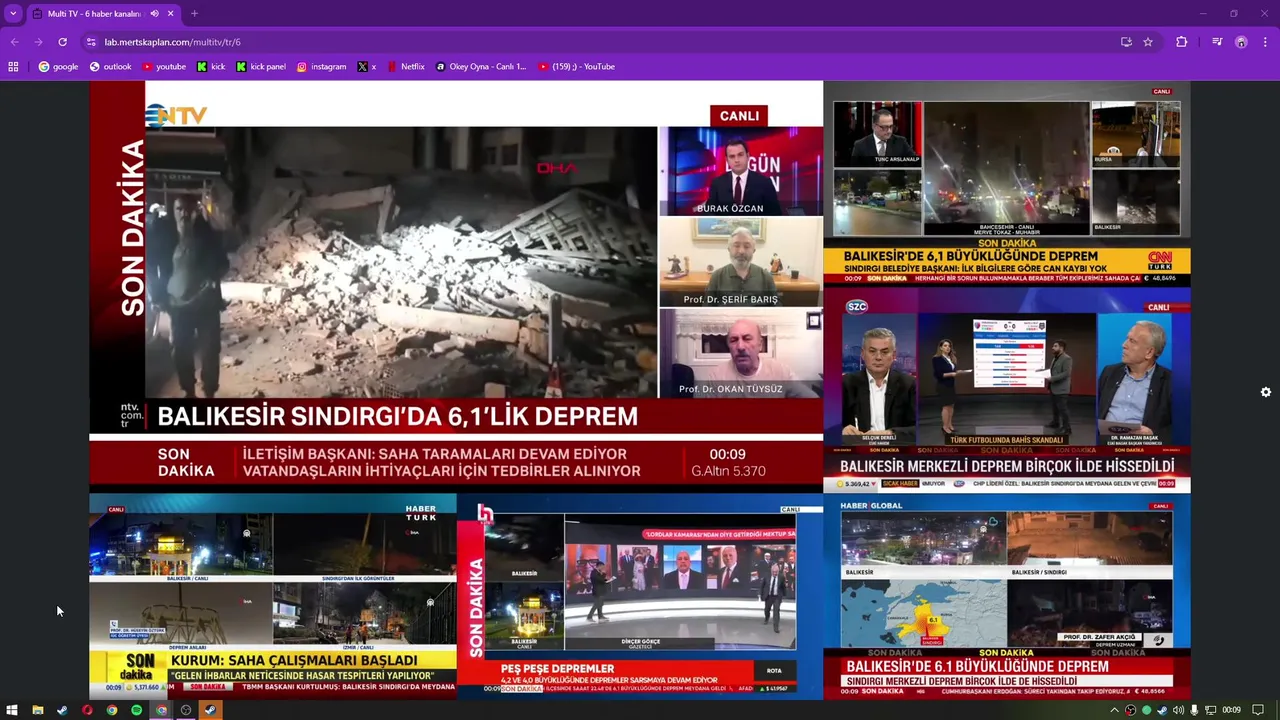The image size is (1280, 720).
Task: Open the Windows Start button
Action: pos(13,710)
